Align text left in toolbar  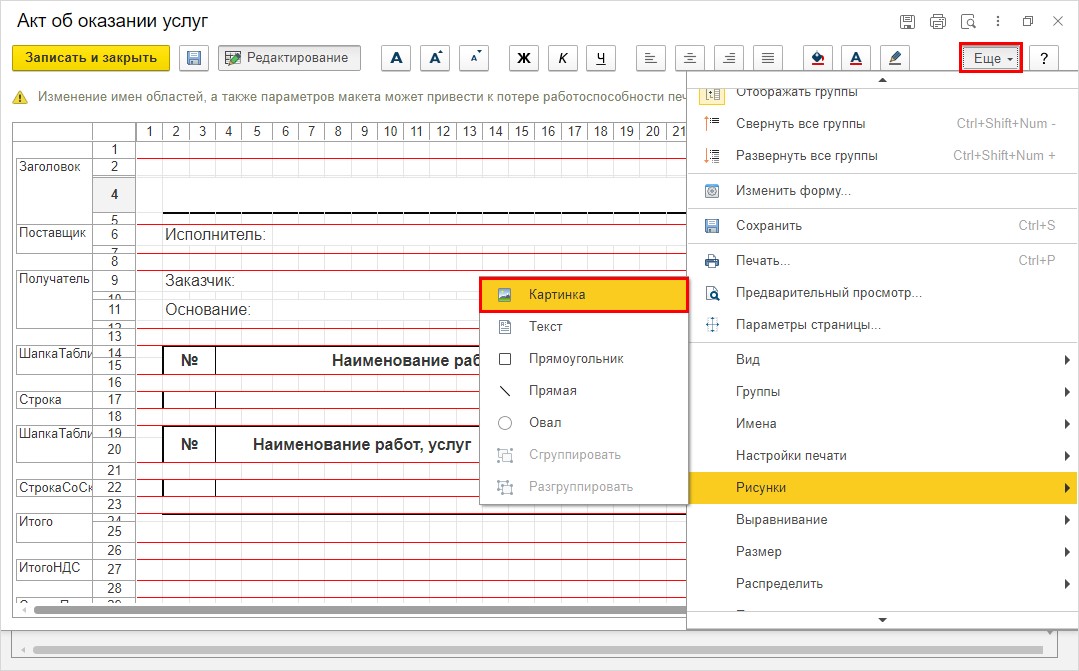650,58
